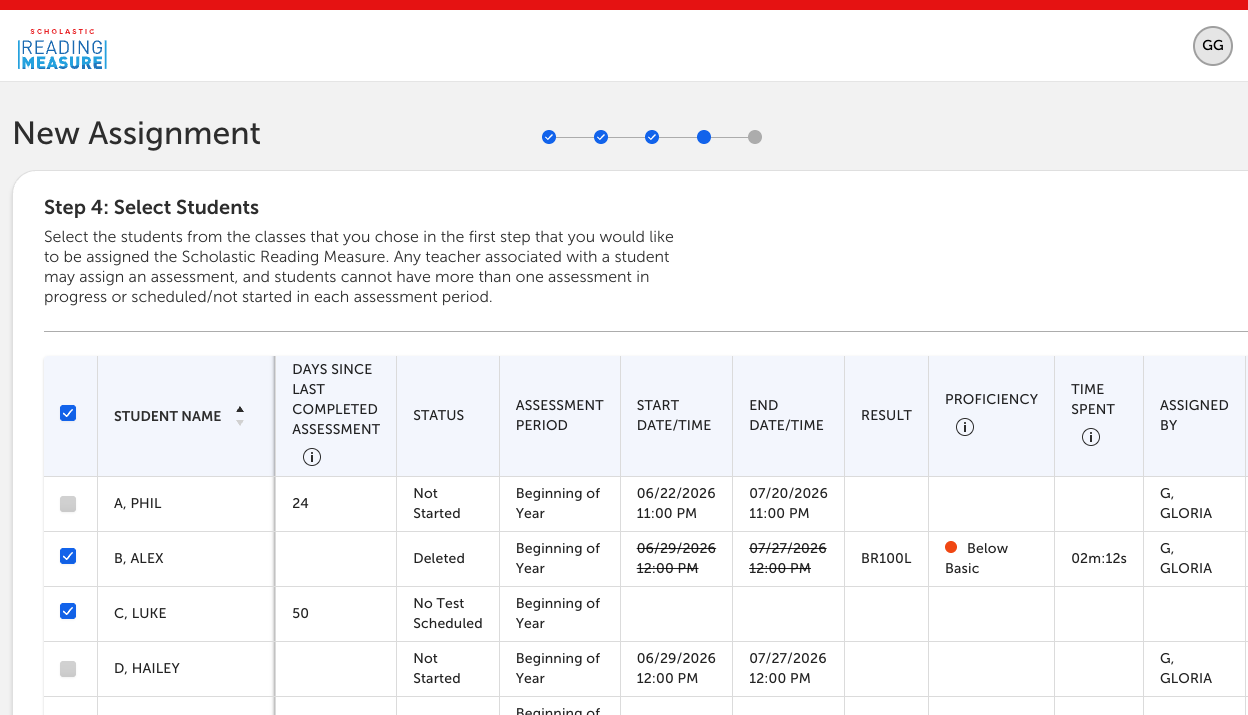Click Not Started status for D, HAILEY
Image resolution: width=1248 pixels, height=715 pixels.
437,668
